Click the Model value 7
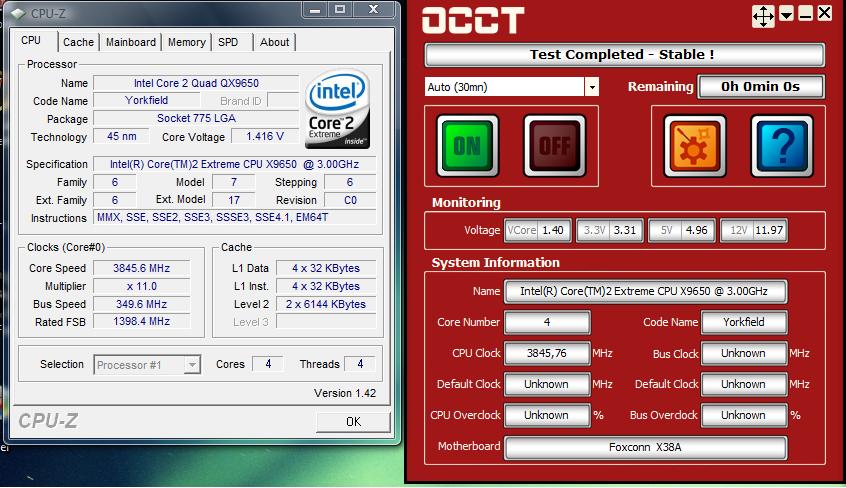This screenshot has height=488, width=846. [x=234, y=182]
